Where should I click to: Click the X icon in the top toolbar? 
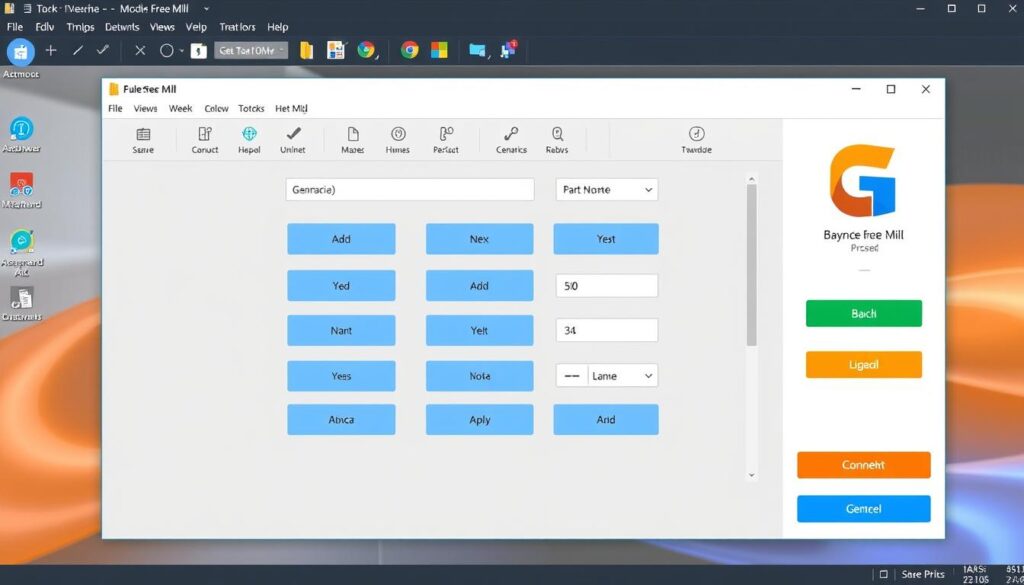(140, 50)
